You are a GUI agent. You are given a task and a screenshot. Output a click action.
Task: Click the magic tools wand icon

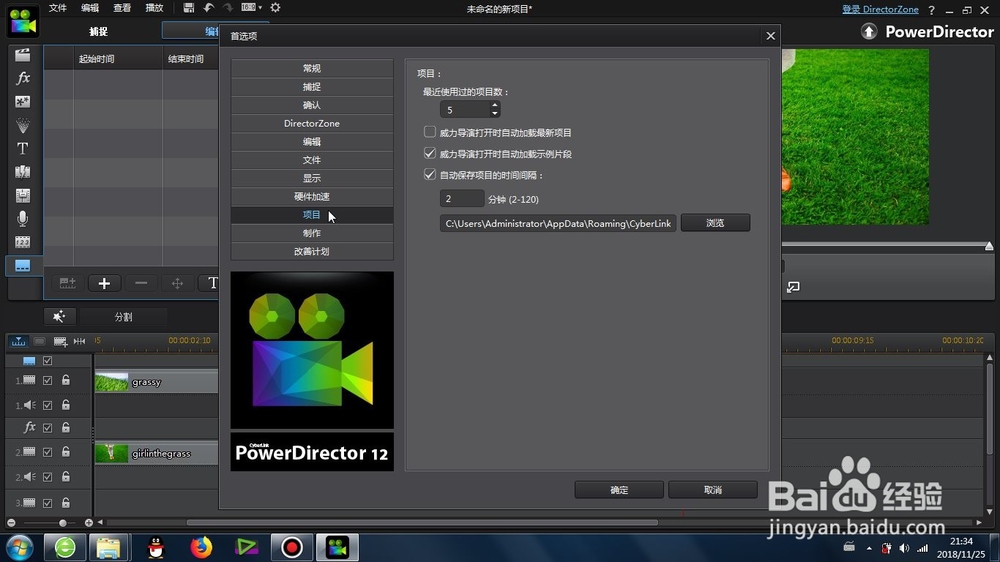59,316
